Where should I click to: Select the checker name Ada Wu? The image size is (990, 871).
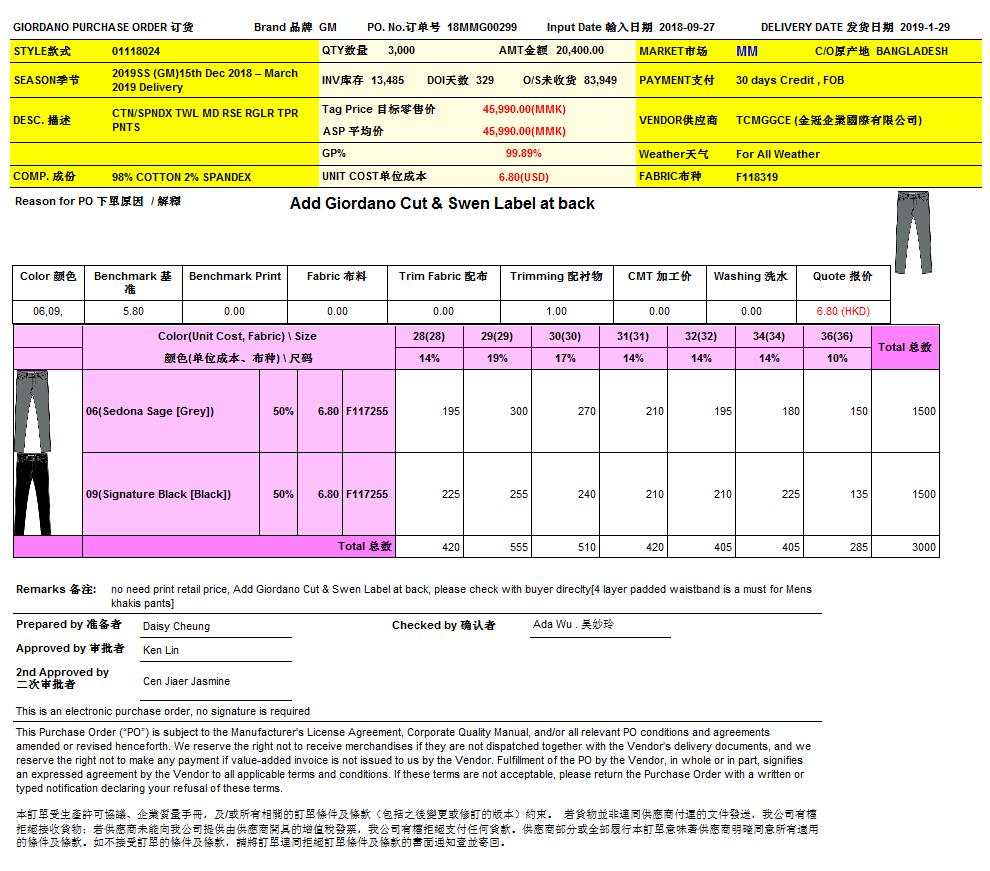(573, 625)
